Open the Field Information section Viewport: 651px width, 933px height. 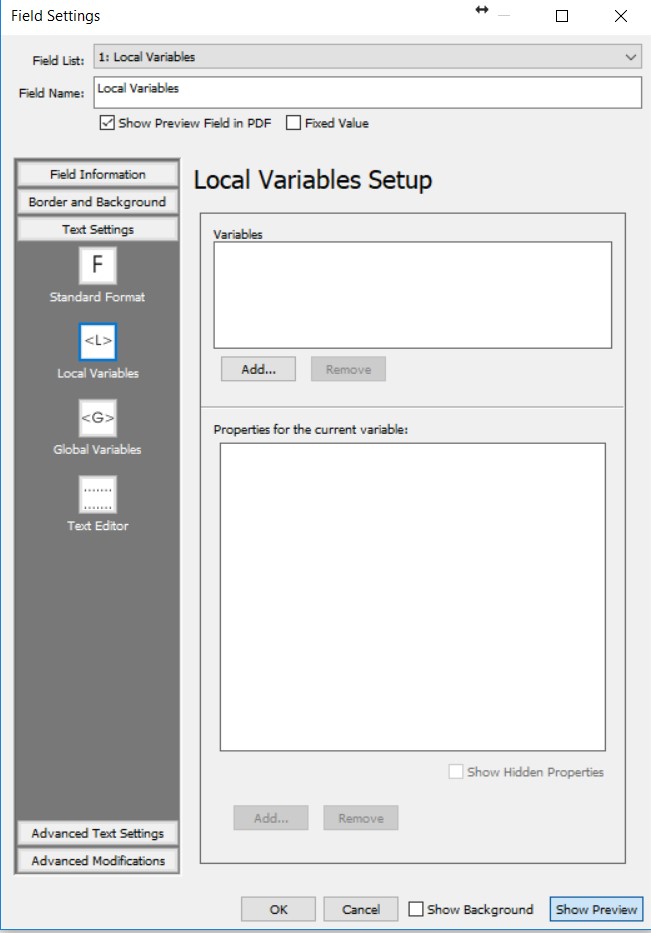(97, 174)
